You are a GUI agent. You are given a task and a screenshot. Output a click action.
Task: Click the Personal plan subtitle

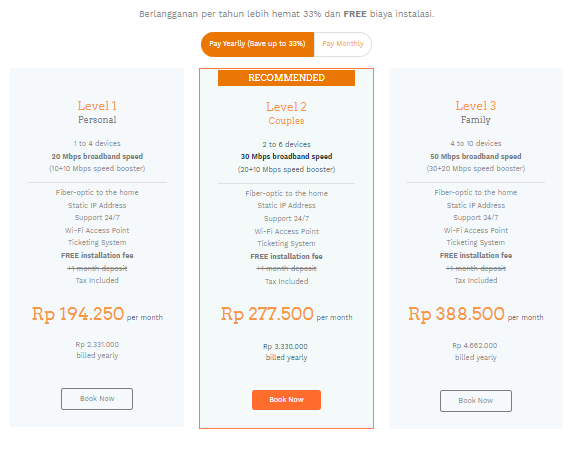pos(97,120)
